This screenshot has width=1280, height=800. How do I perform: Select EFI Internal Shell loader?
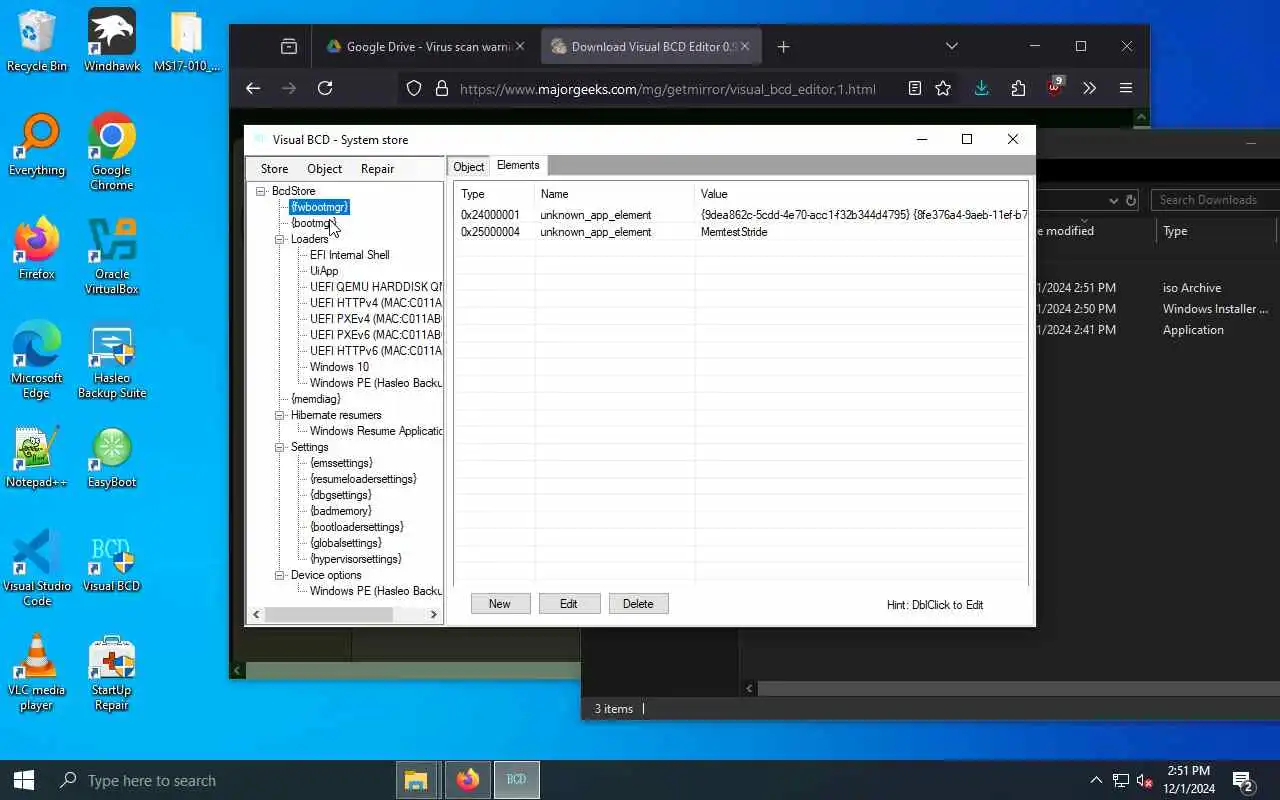[350, 255]
